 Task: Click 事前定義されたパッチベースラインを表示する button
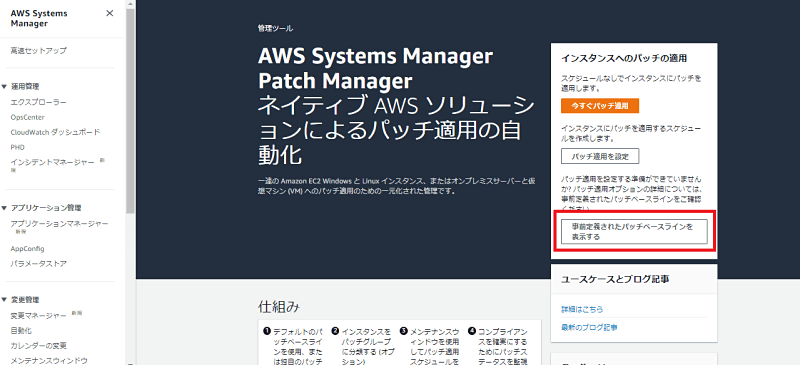pos(634,232)
